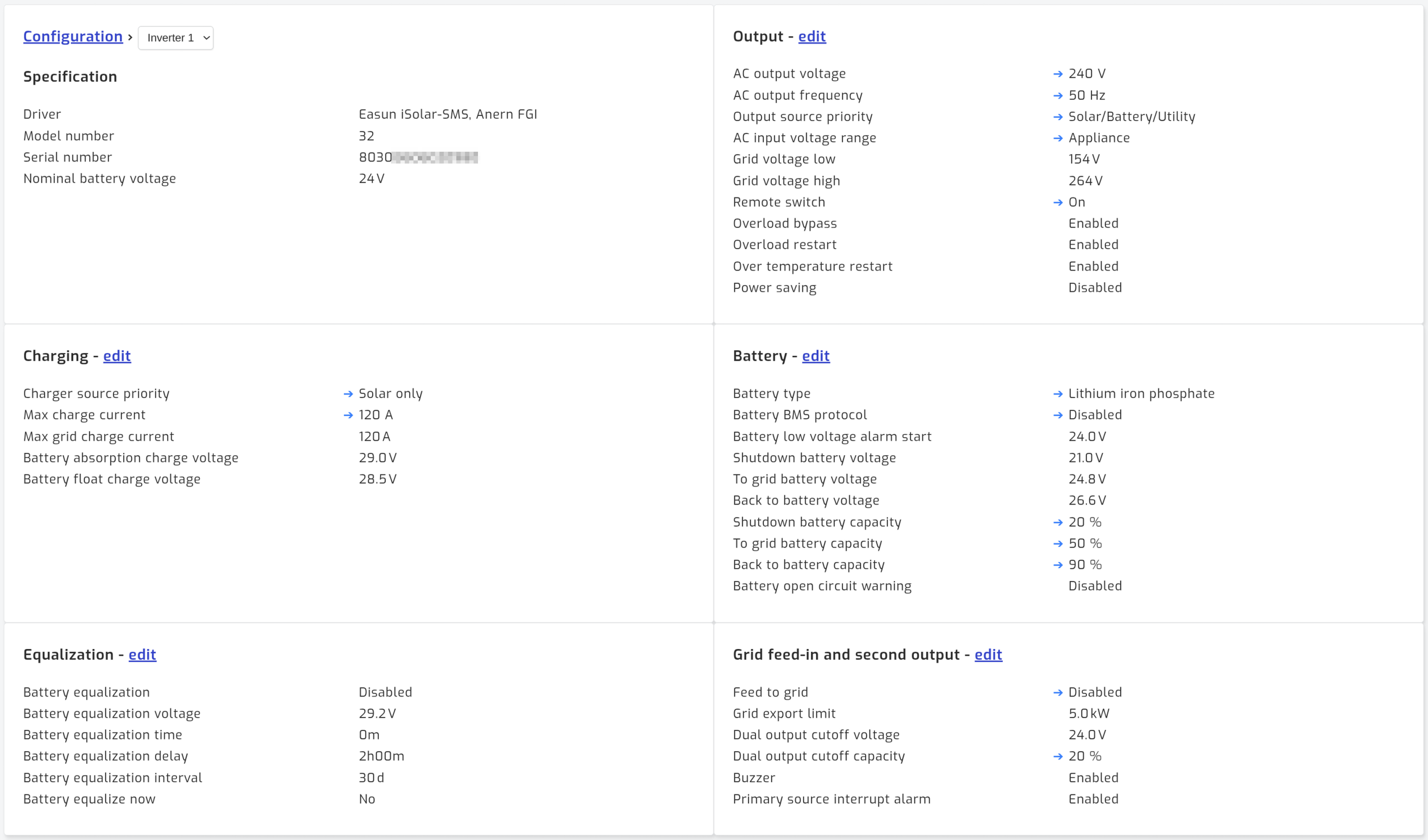Screen dimensions: 1428x840
Task: Click the arrow icon next to Battery type
Action: click(1057, 394)
